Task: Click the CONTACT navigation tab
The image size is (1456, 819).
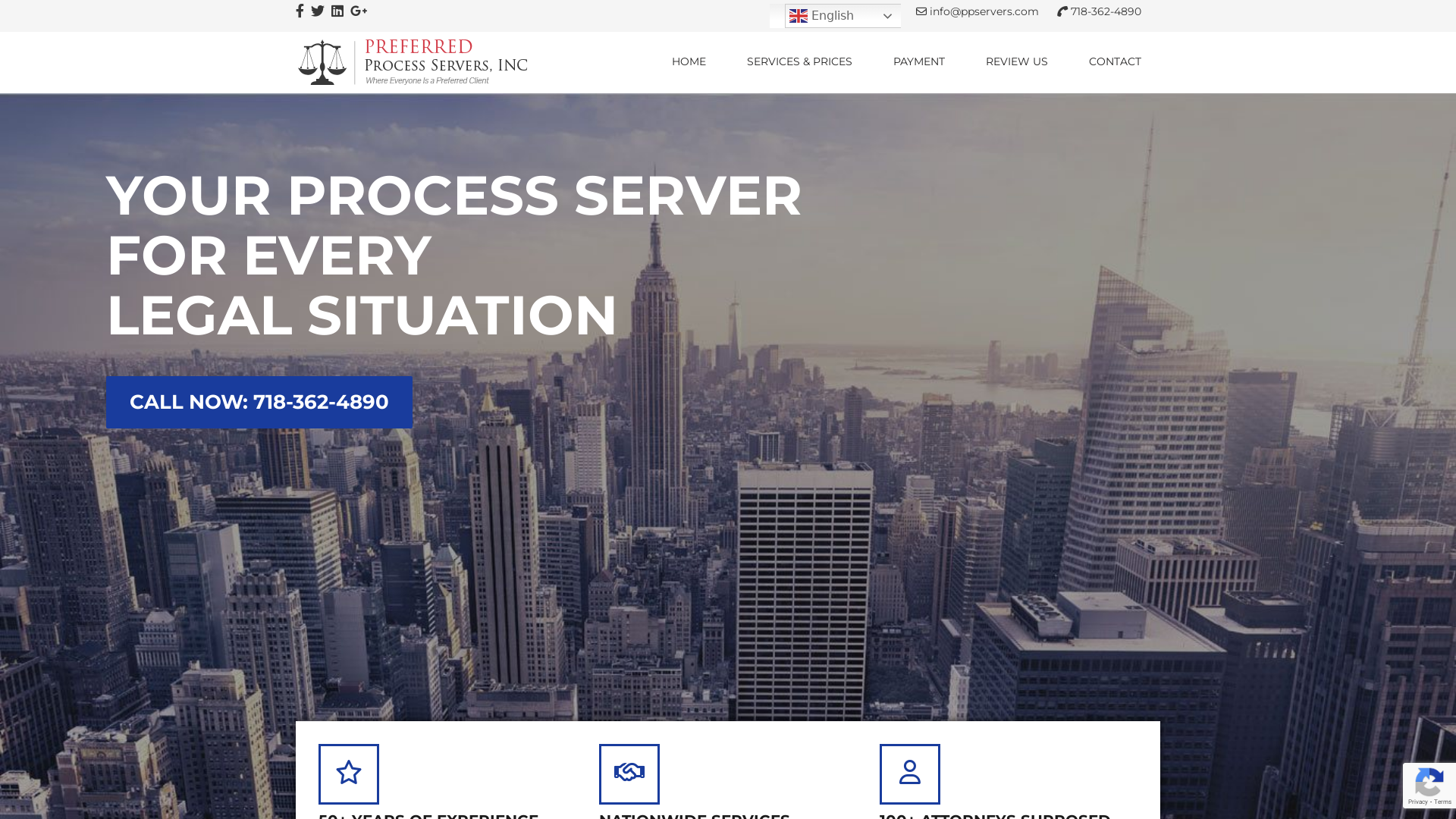Action: click(1115, 61)
